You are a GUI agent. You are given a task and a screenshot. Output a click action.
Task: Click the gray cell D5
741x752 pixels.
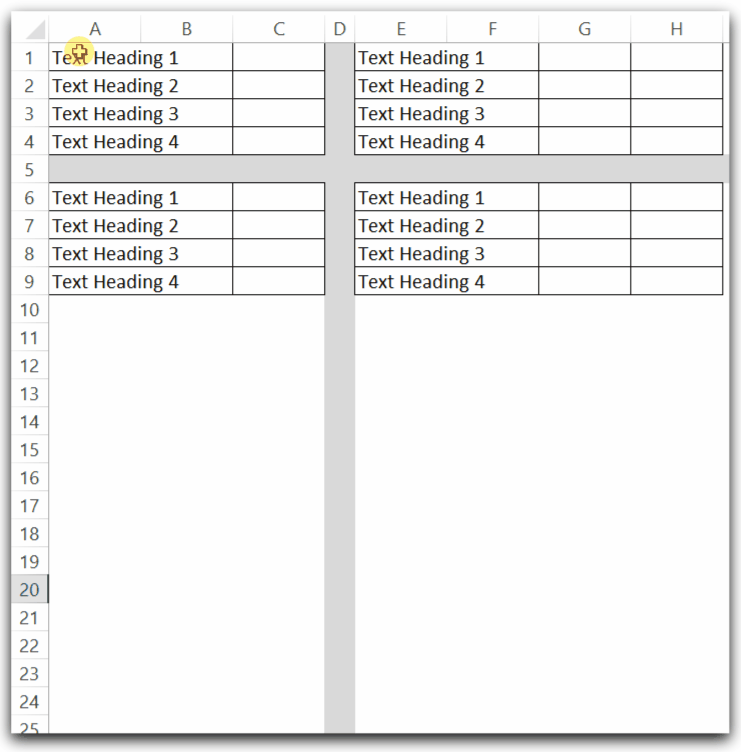click(340, 169)
